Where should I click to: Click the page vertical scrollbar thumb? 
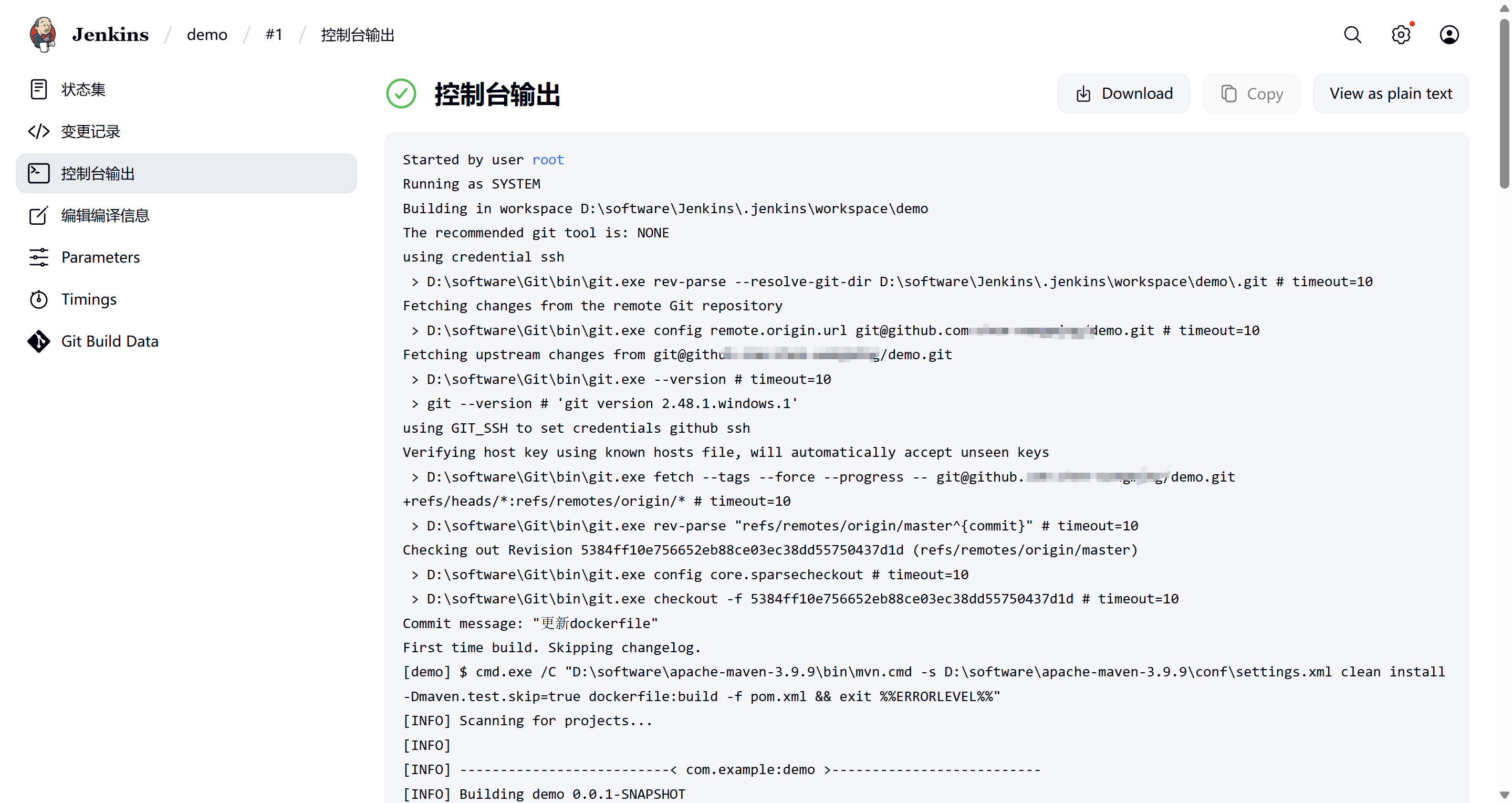point(1504,103)
